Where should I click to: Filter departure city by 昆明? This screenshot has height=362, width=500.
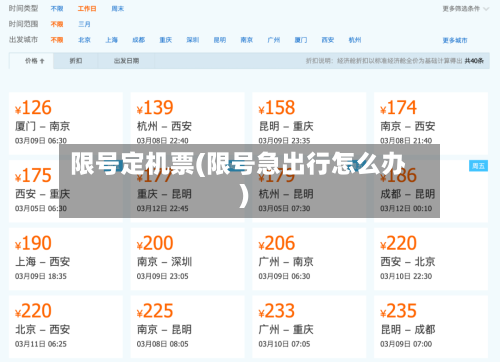click(220, 40)
